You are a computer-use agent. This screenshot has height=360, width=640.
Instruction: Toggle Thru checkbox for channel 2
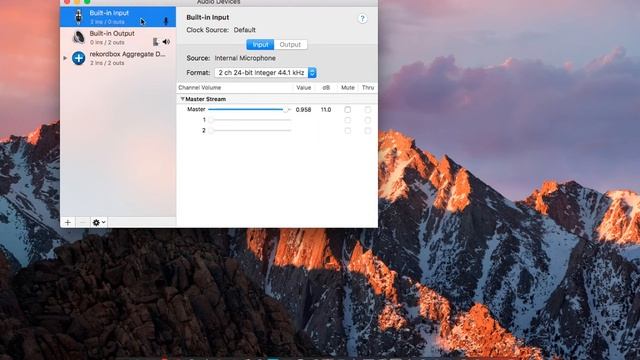(368, 131)
